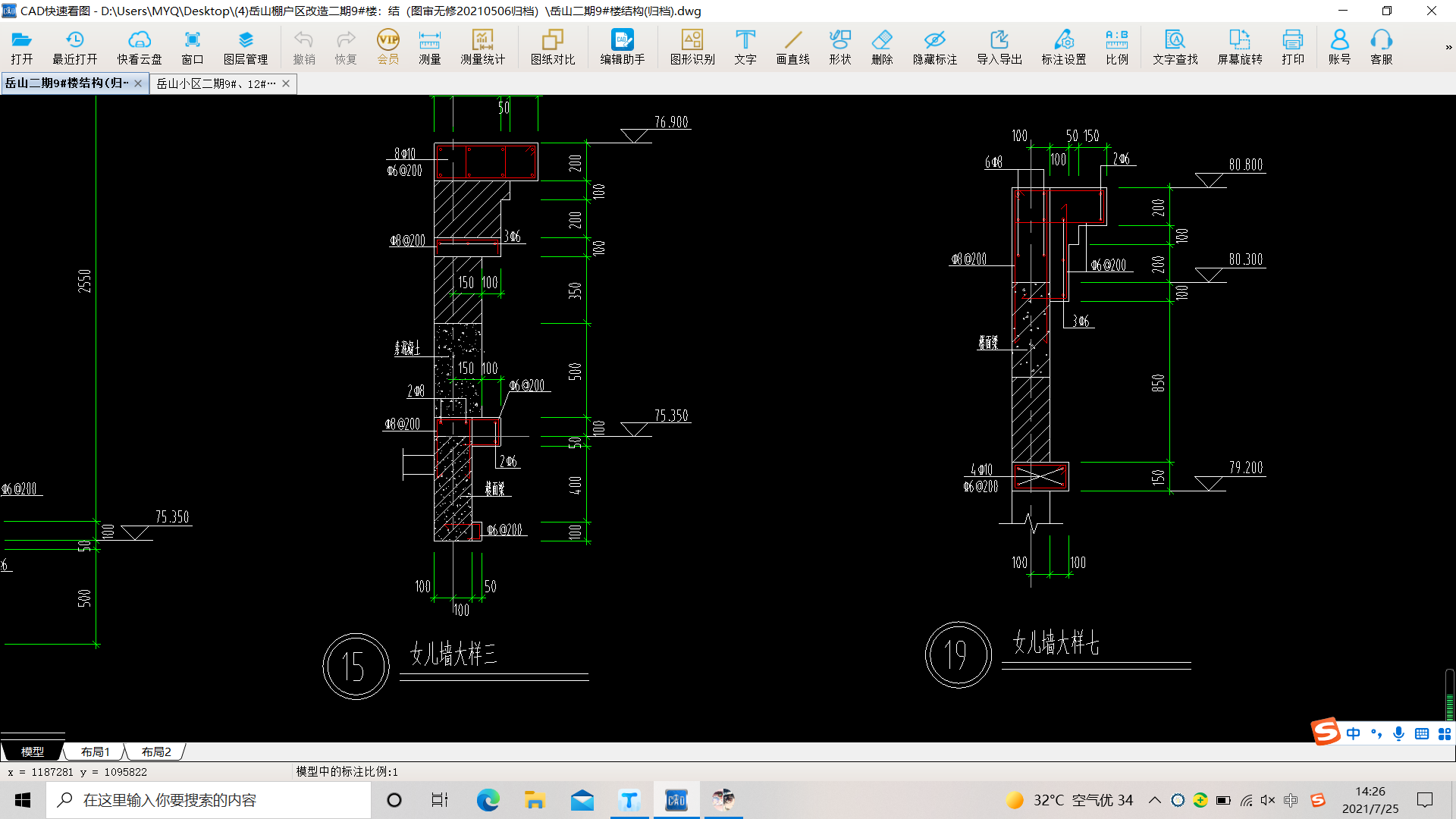The height and width of the screenshot is (819, 1456).
Task: Launch the 编辑助手 edit assistant
Action: (x=623, y=47)
